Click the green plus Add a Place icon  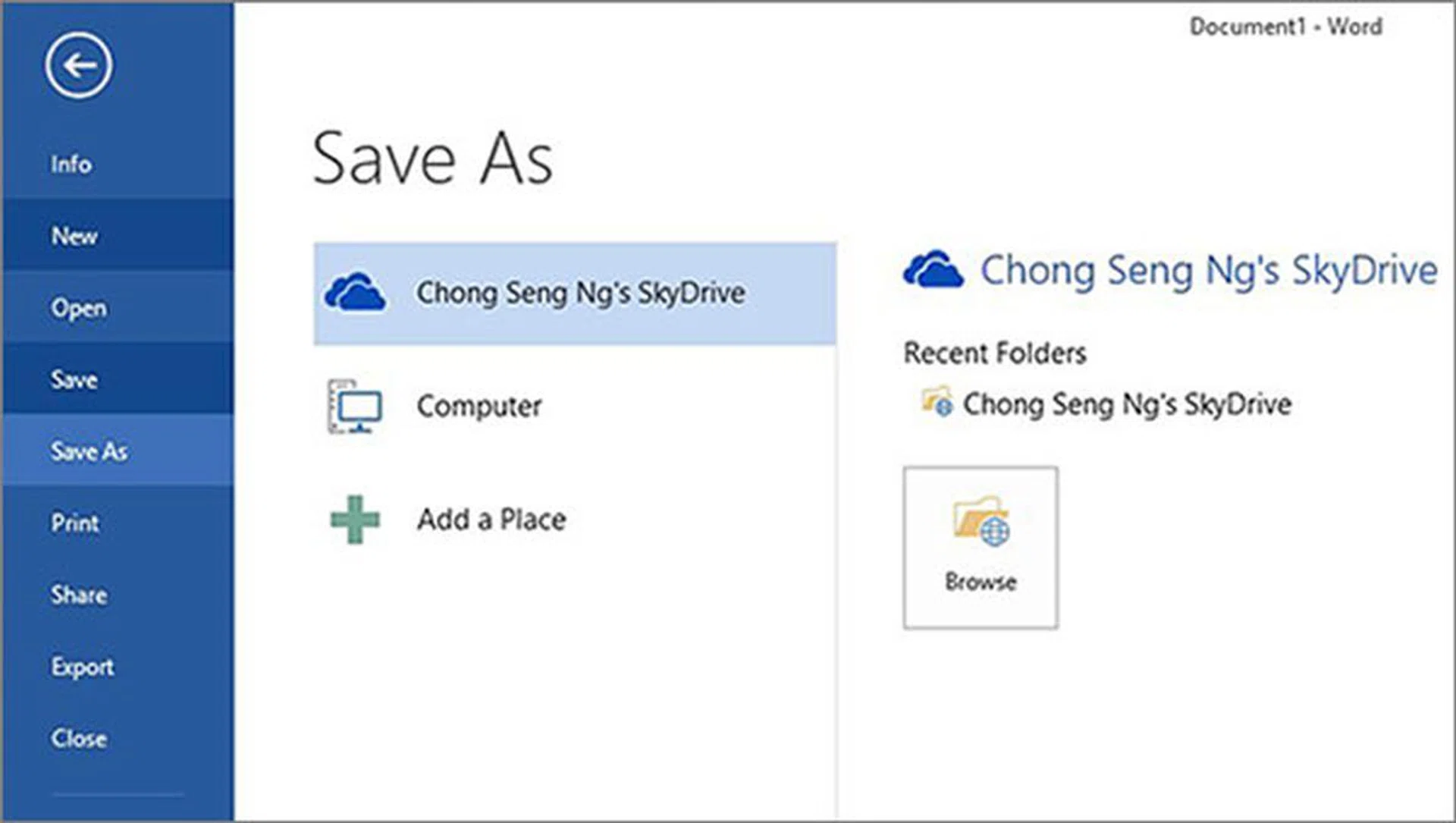[355, 520]
